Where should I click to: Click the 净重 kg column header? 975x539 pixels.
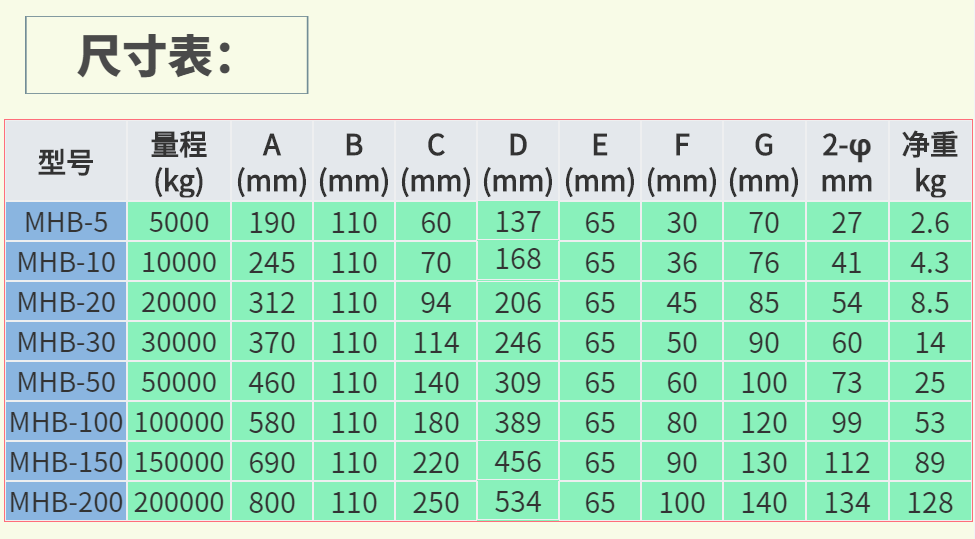pos(929,162)
